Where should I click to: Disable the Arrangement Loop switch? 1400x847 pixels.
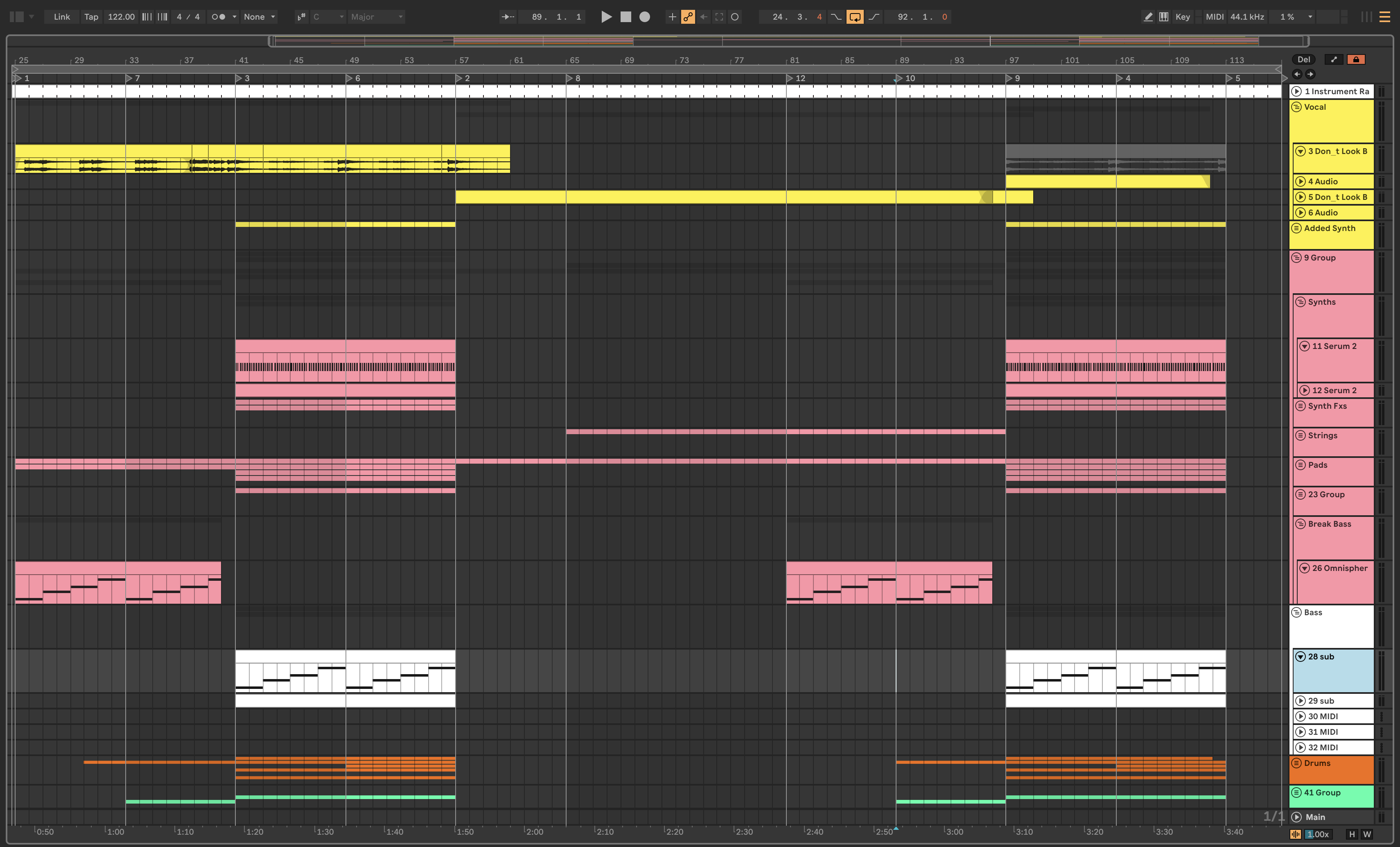point(855,17)
